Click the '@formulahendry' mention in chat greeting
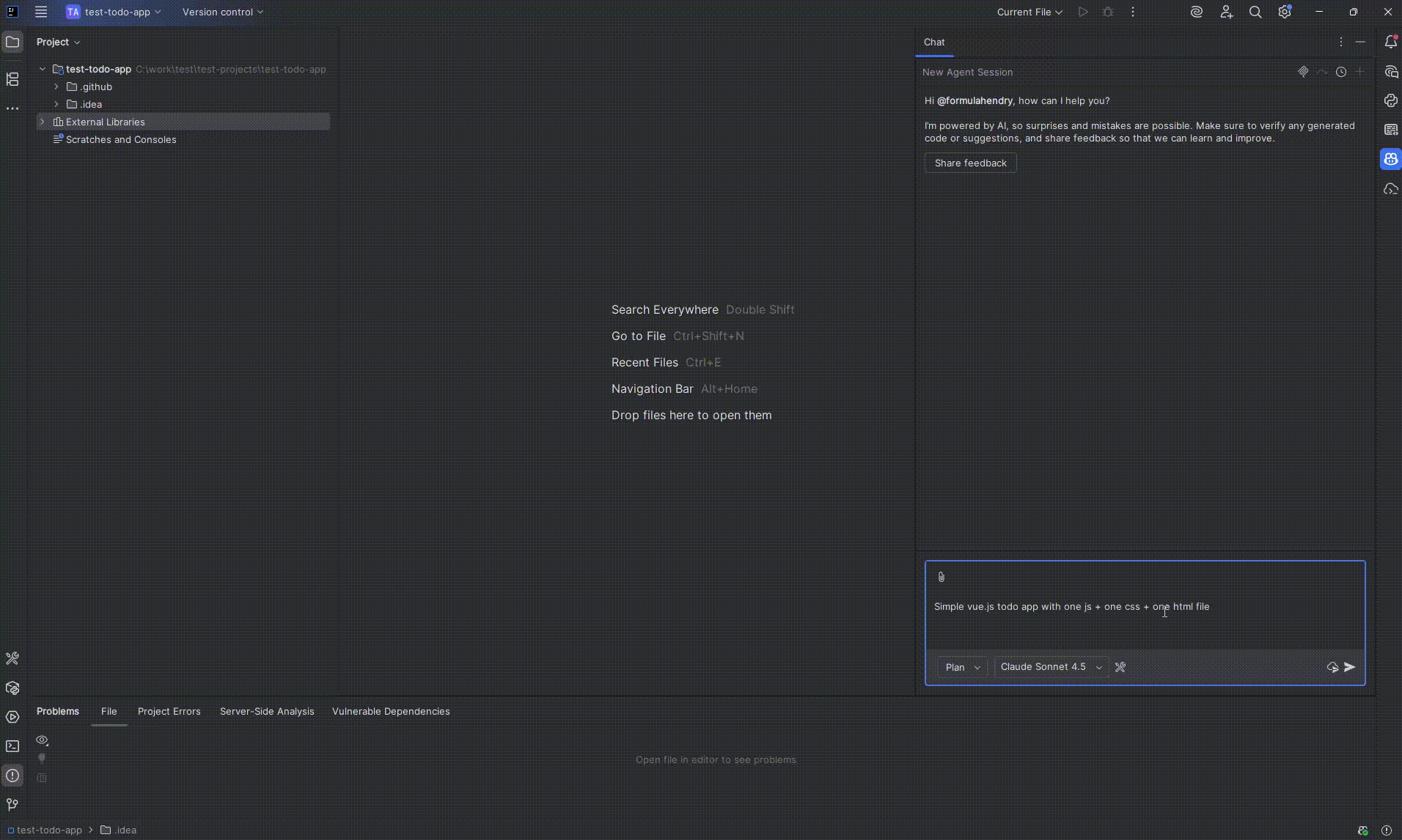 click(x=975, y=100)
